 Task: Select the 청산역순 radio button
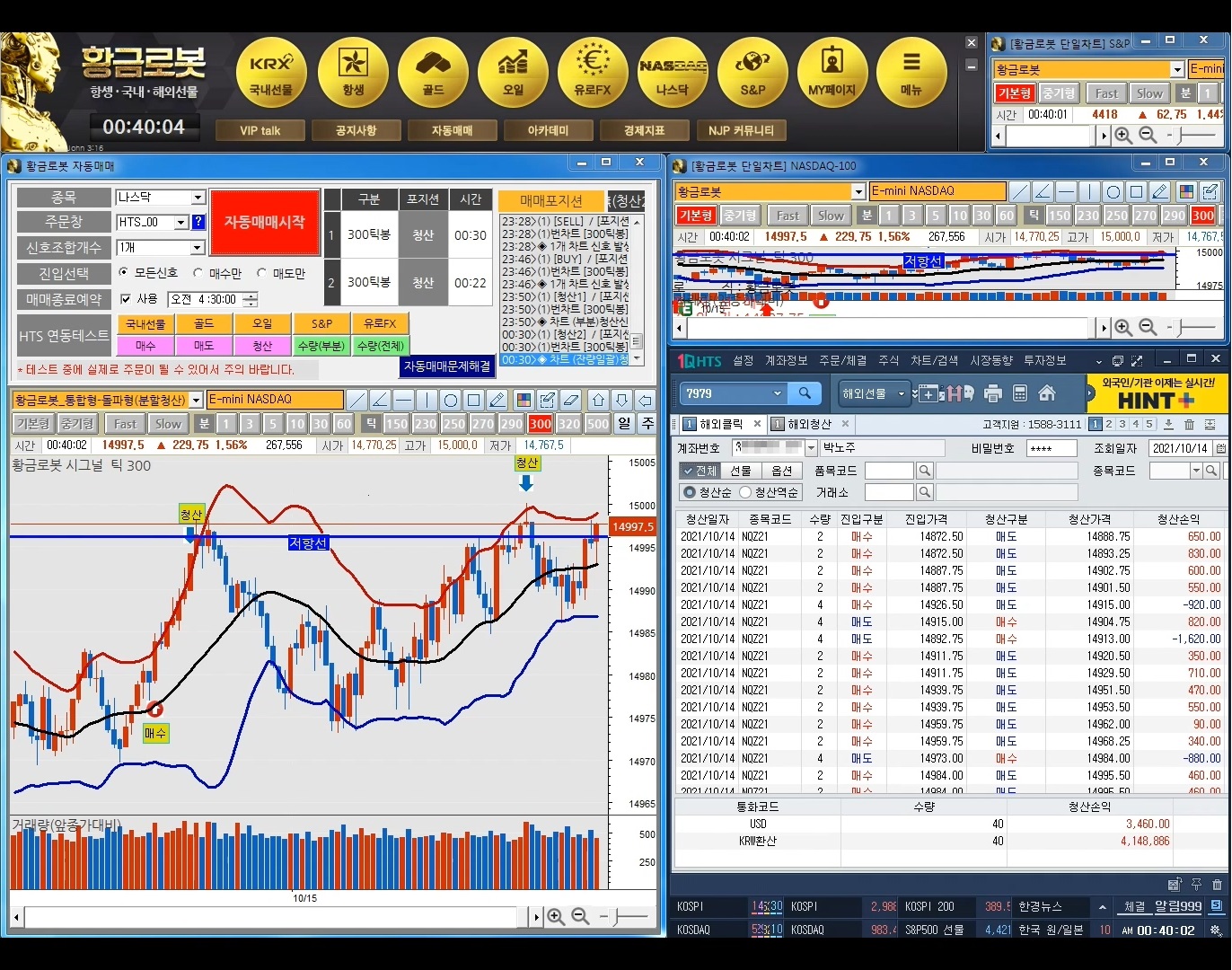click(x=745, y=492)
